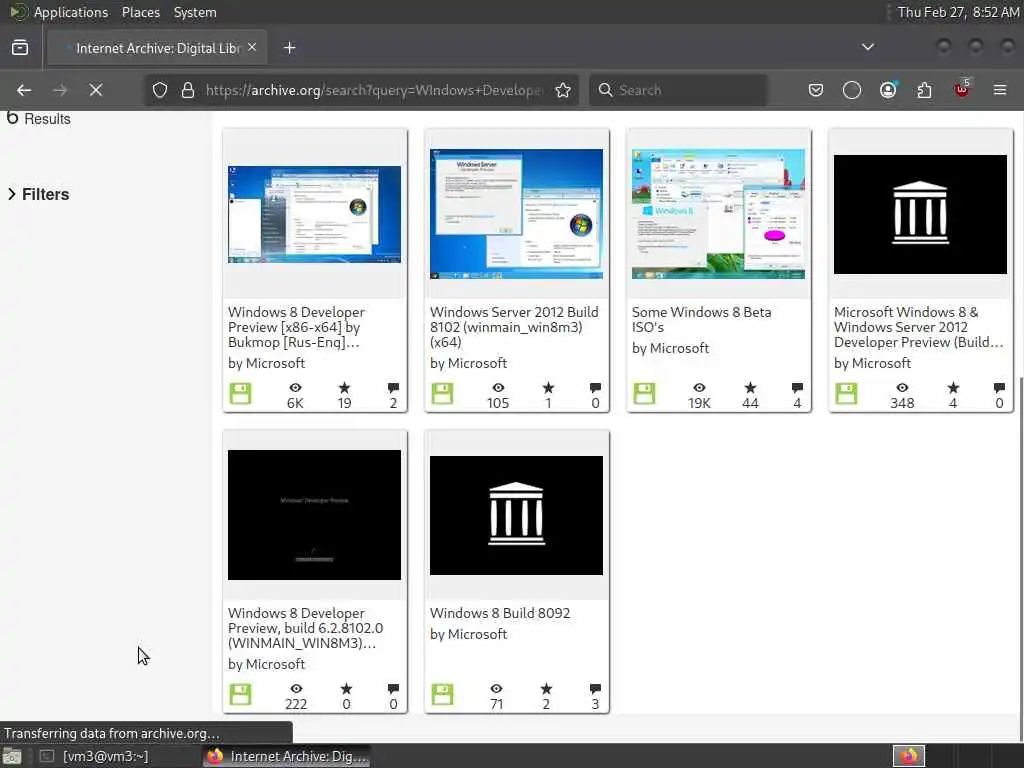Open Firefox account avatar icon
The width and height of the screenshot is (1024, 768).
point(888,90)
